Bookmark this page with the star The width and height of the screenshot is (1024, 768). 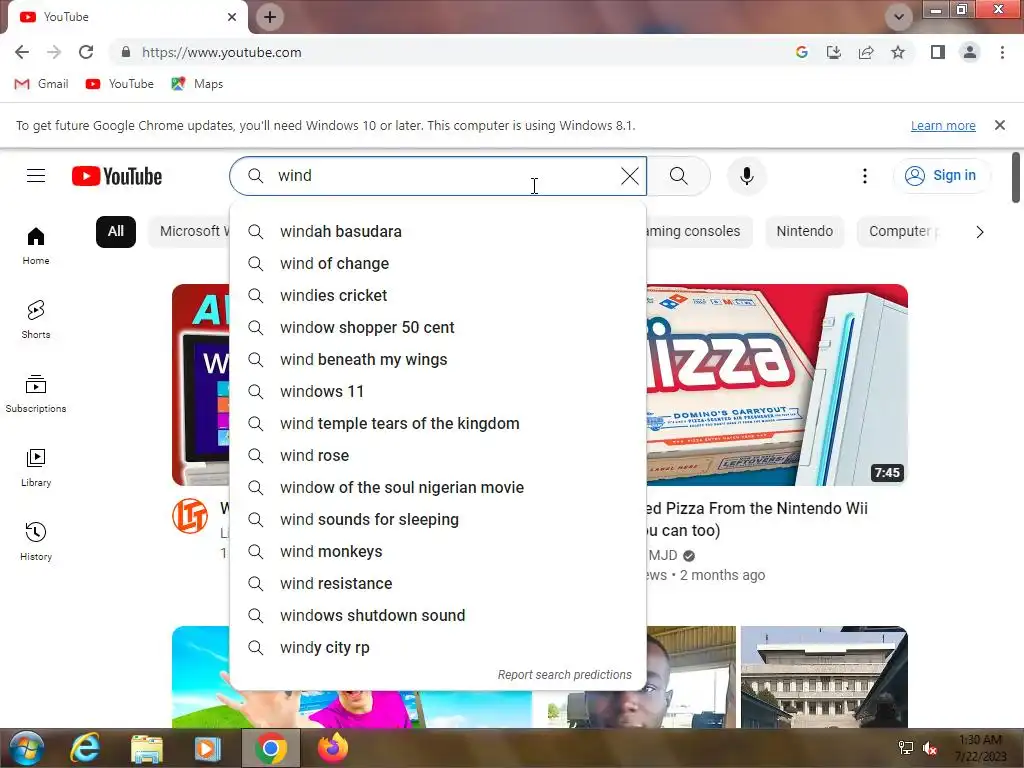pos(898,52)
